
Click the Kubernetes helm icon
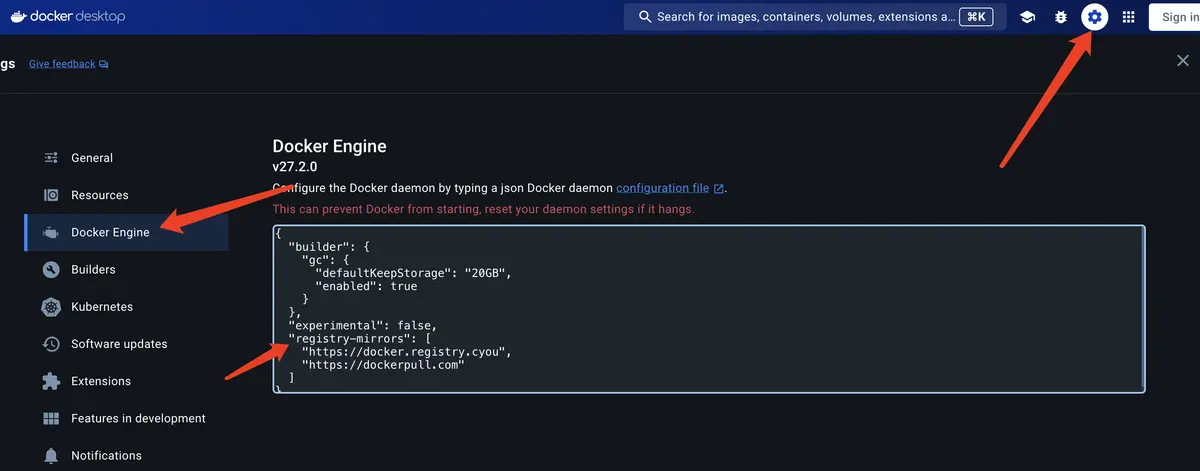[x=51, y=307]
